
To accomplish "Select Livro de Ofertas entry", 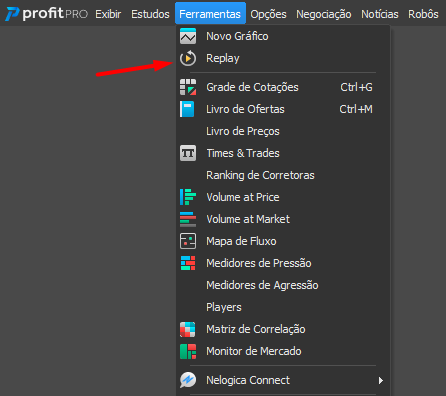I will (283, 109).
